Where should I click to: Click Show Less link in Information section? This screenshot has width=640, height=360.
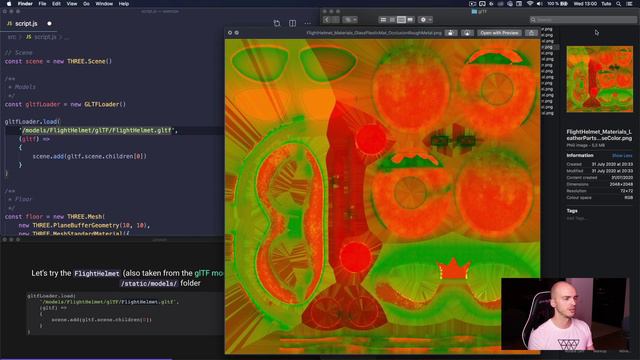coord(622,156)
